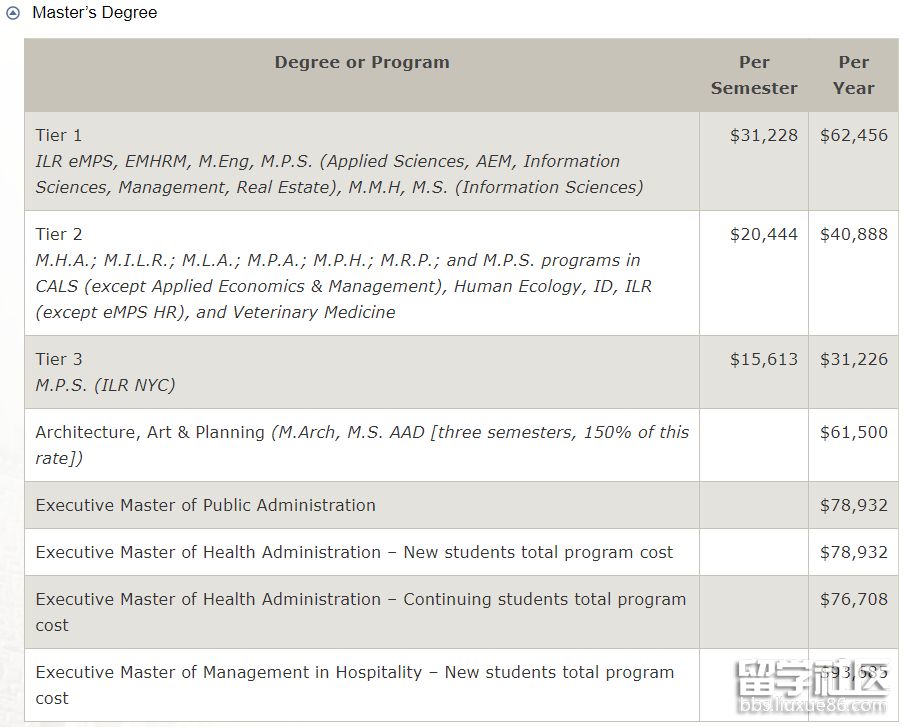Click the $61,500 per-year amount

(854, 432)
